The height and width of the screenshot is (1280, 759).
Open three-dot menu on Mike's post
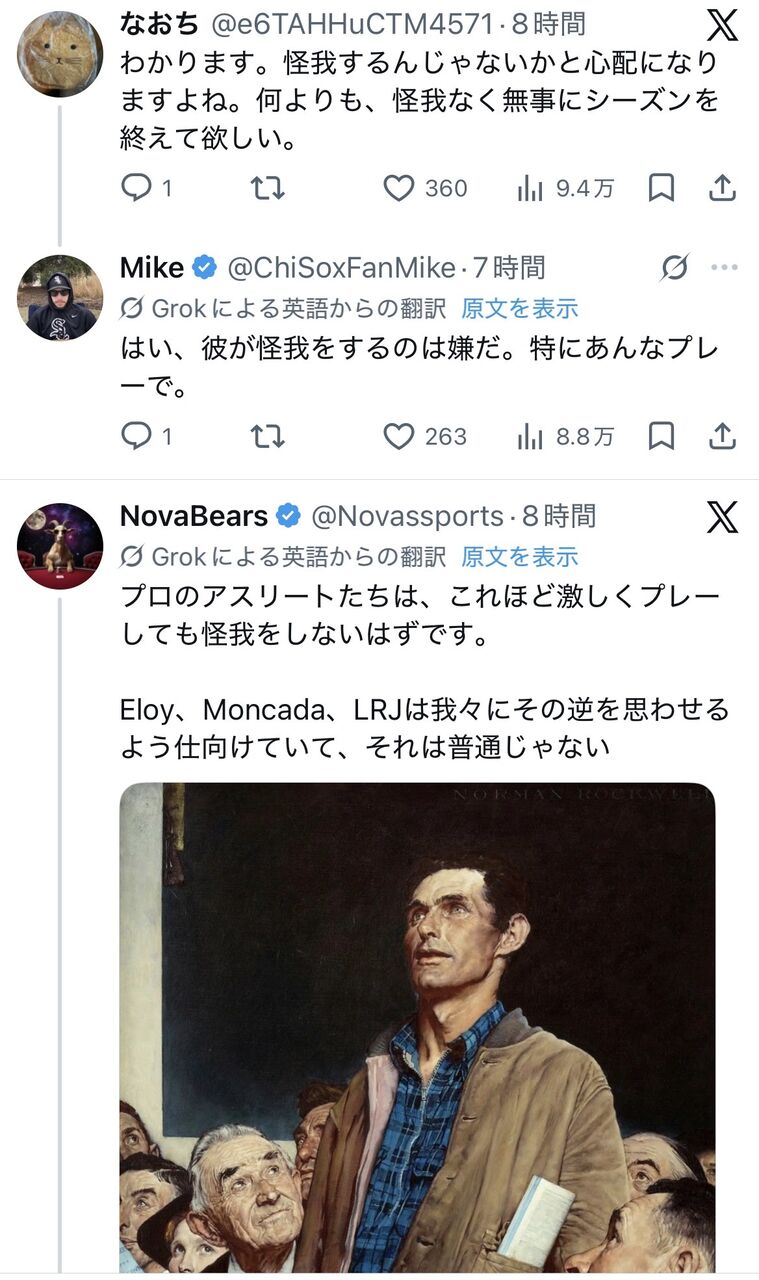pos(723,268)
